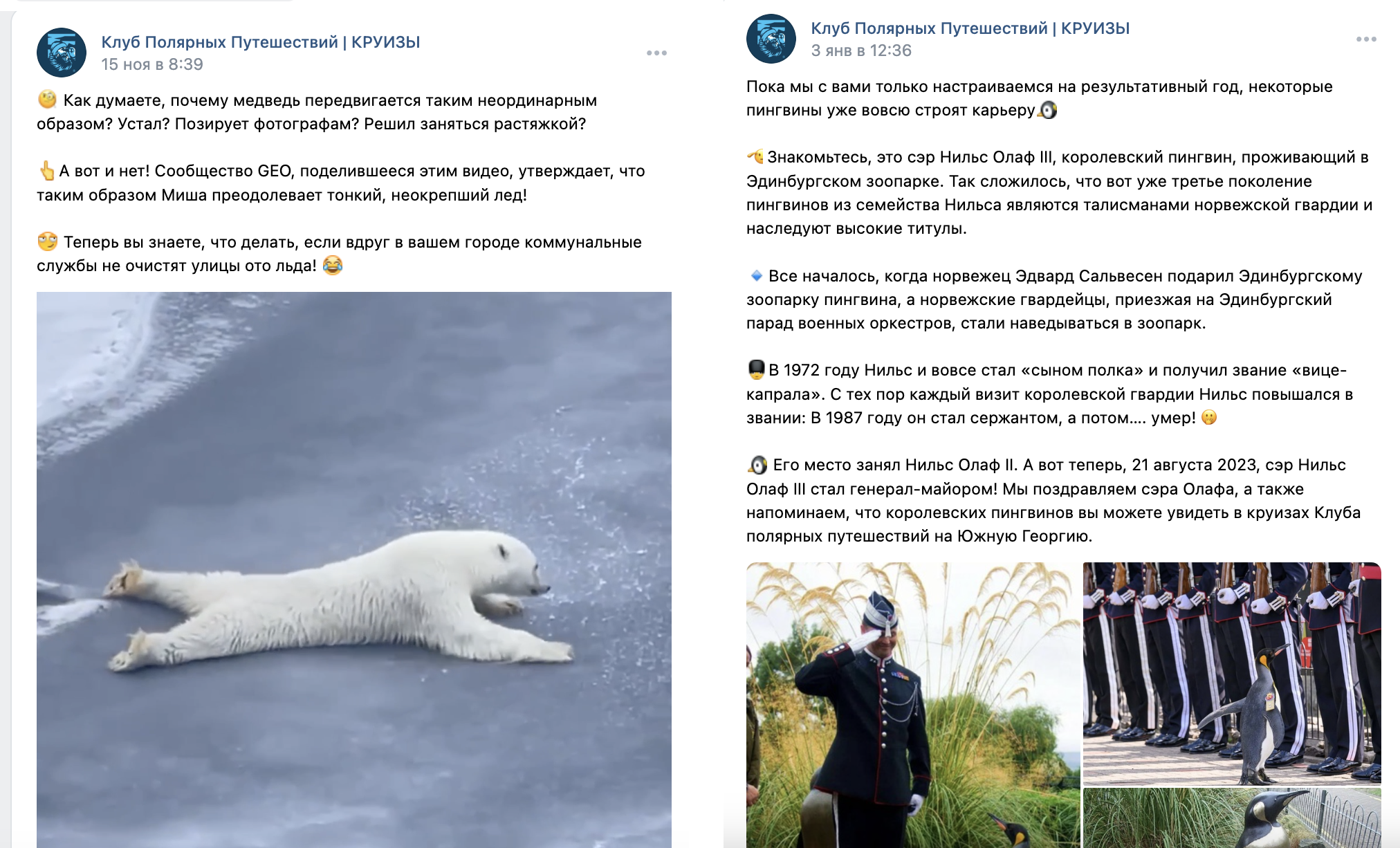The image size is (1400, 848).
Task: Open the bottom-right penguin close-up photo
Action: tap(1232, 818)
